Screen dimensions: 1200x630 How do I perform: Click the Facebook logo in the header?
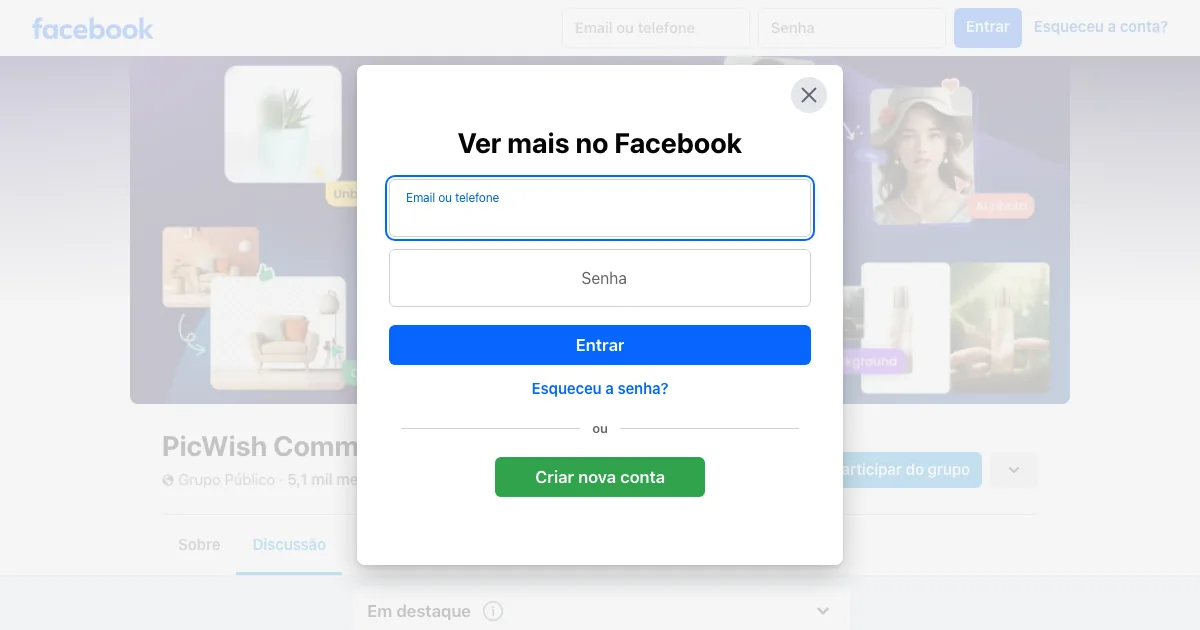93,29
